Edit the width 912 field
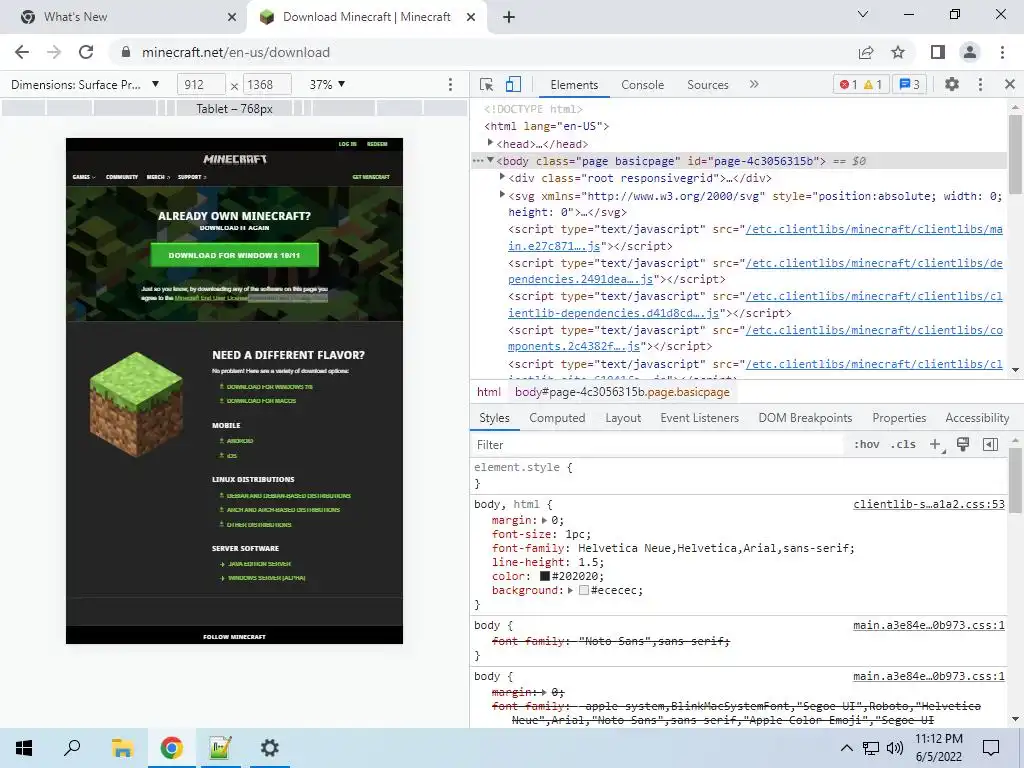This screenshot has height=768, width=1024. click(x=201, y=84)
